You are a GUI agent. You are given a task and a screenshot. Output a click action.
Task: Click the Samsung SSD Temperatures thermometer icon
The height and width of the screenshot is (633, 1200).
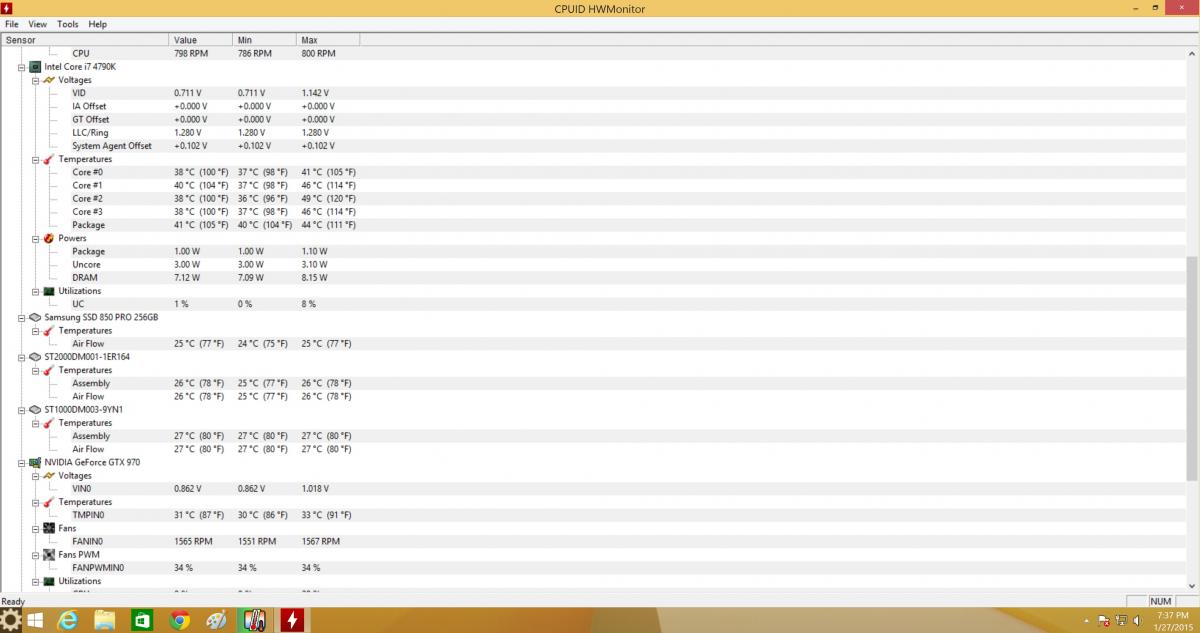tap(49, 330)
